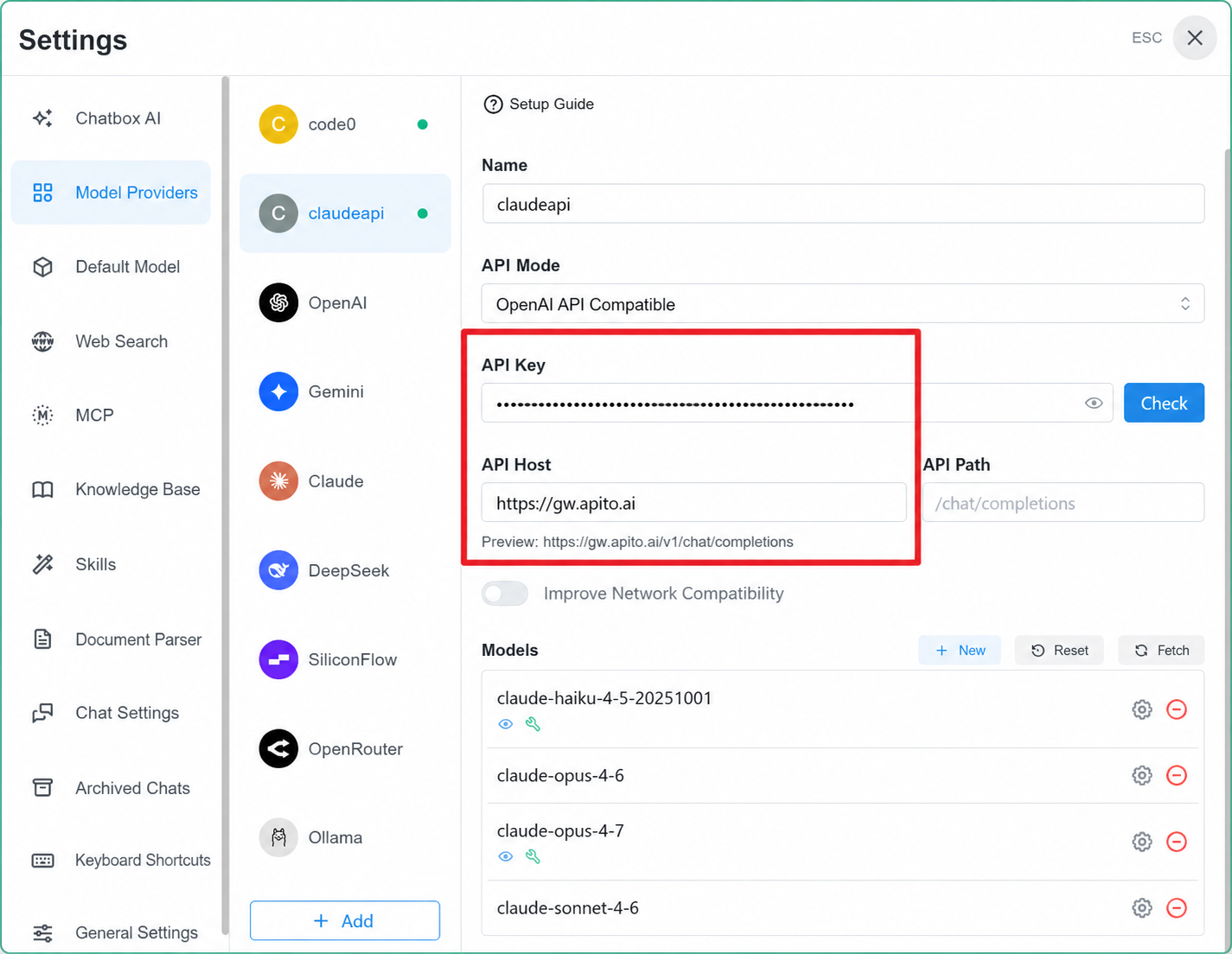Reveal the API key with the eye icon
This screenshot has width=1232, height=954.
coord(1094,403)
